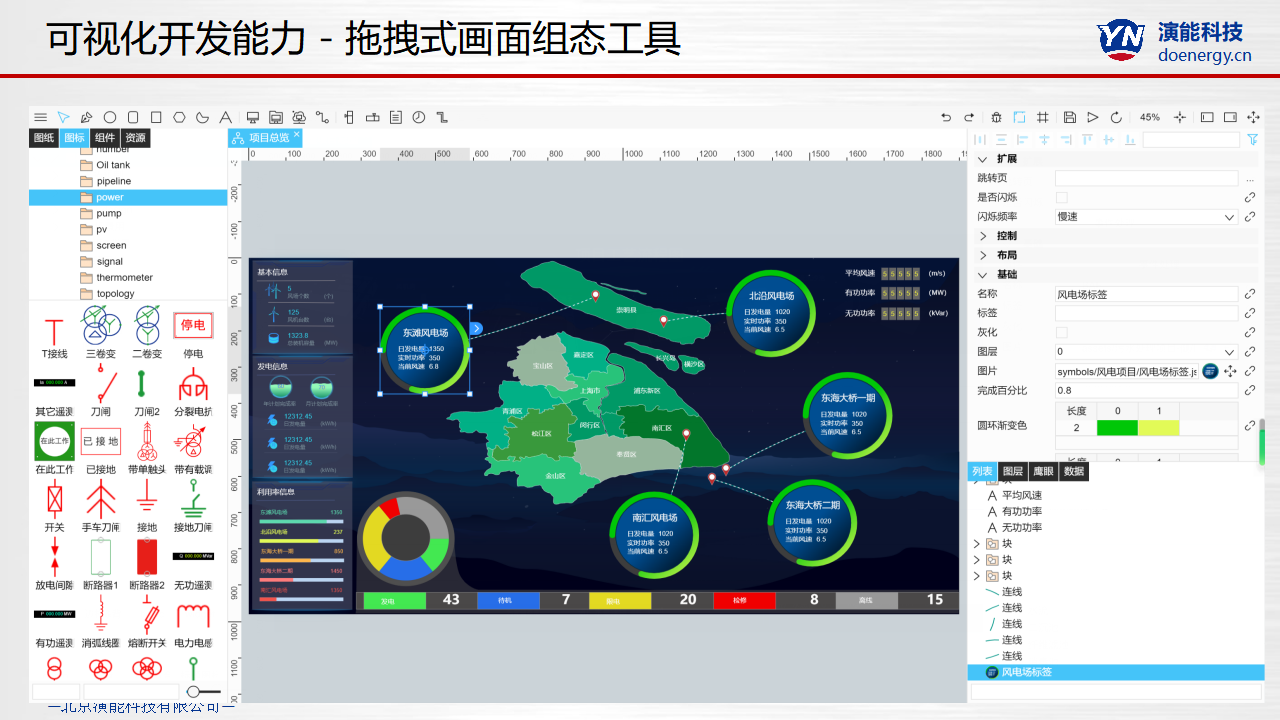Click the 名称 input field
Viewport: 1280px width, 720px height.
coord(1146,294)
